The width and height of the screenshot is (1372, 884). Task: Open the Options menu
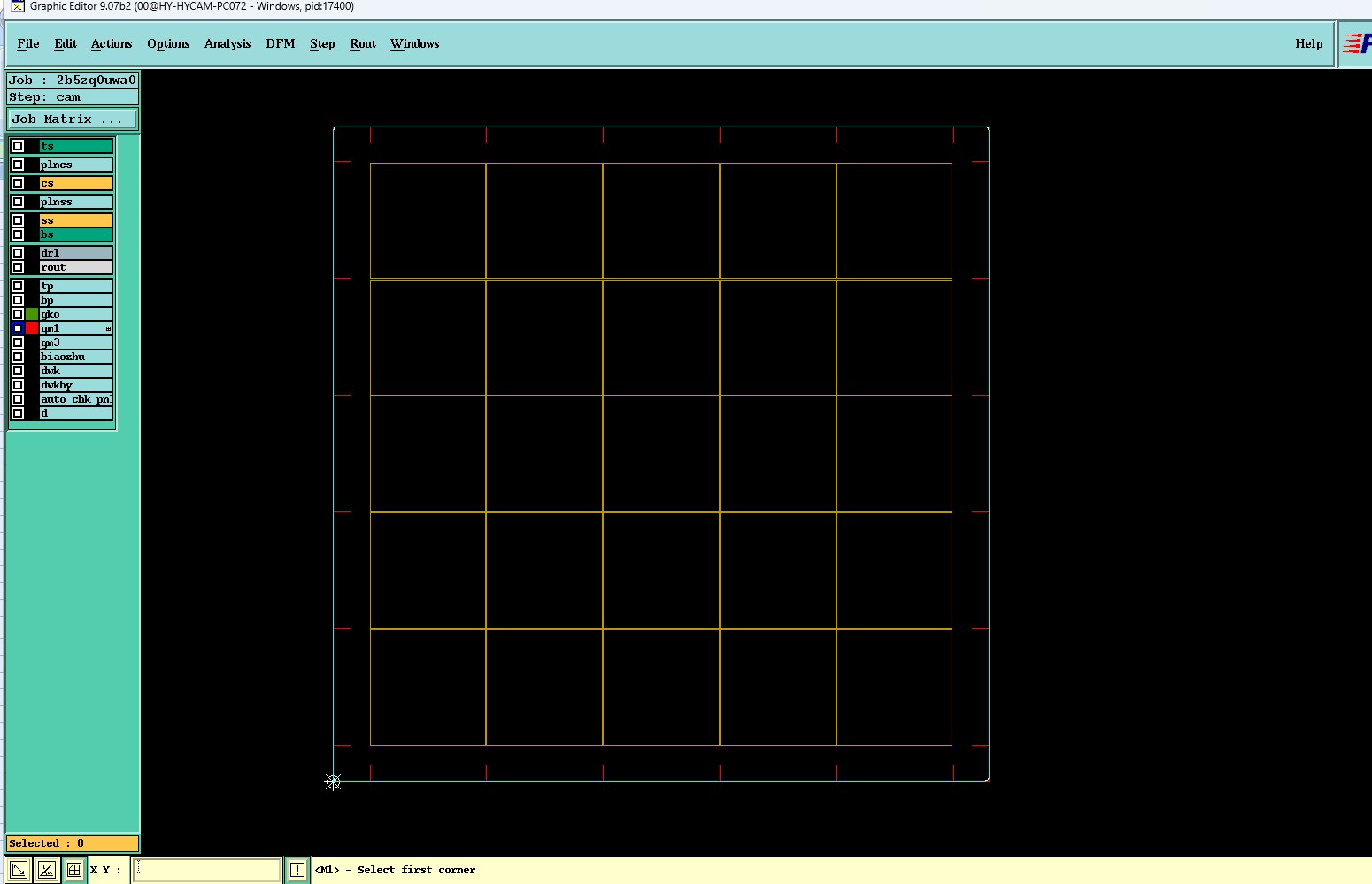pos(168,43)
